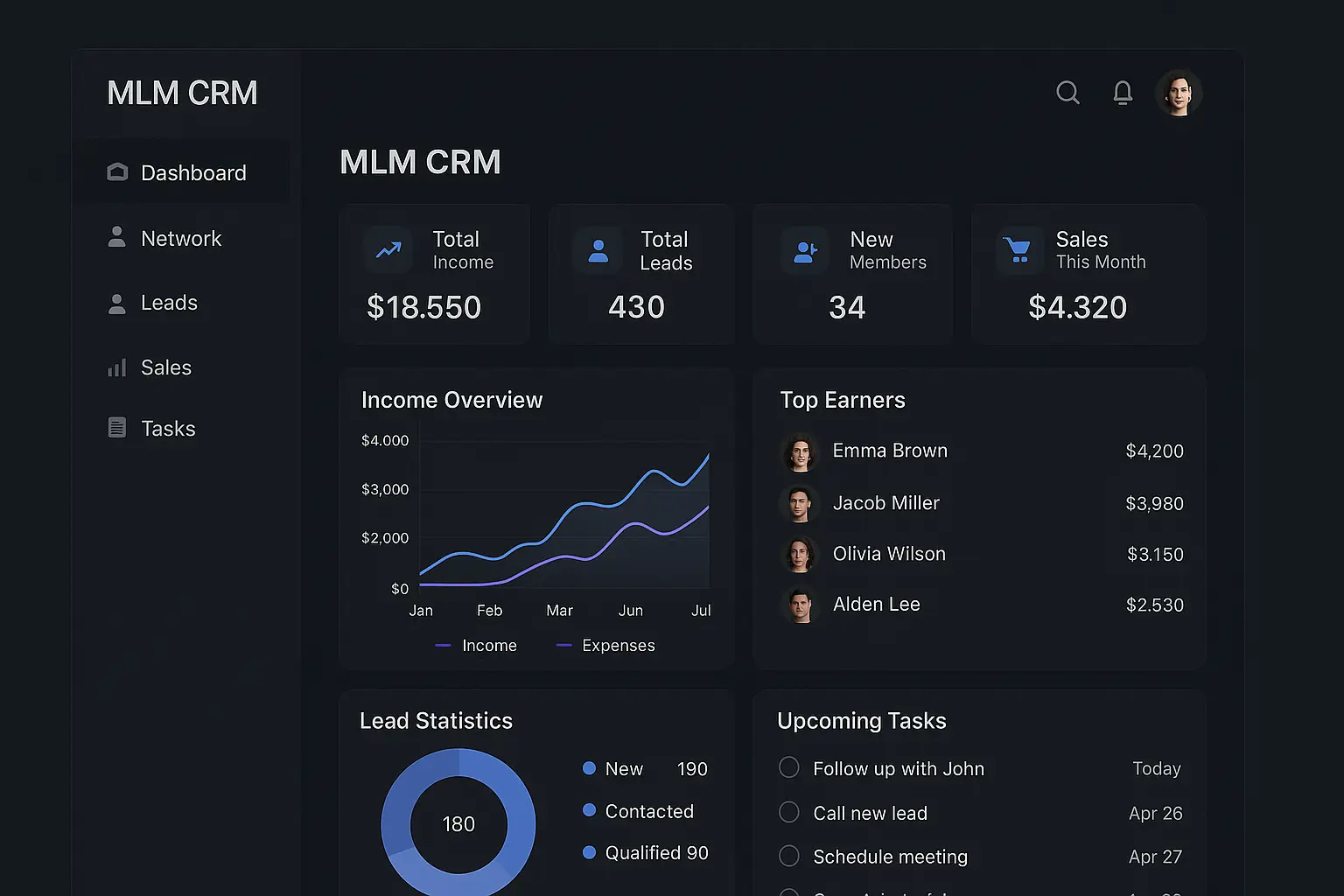The height and width of the screenshot is (896, 1344).
Task: Click the $4.000 chart axis label
Action: 385,440
